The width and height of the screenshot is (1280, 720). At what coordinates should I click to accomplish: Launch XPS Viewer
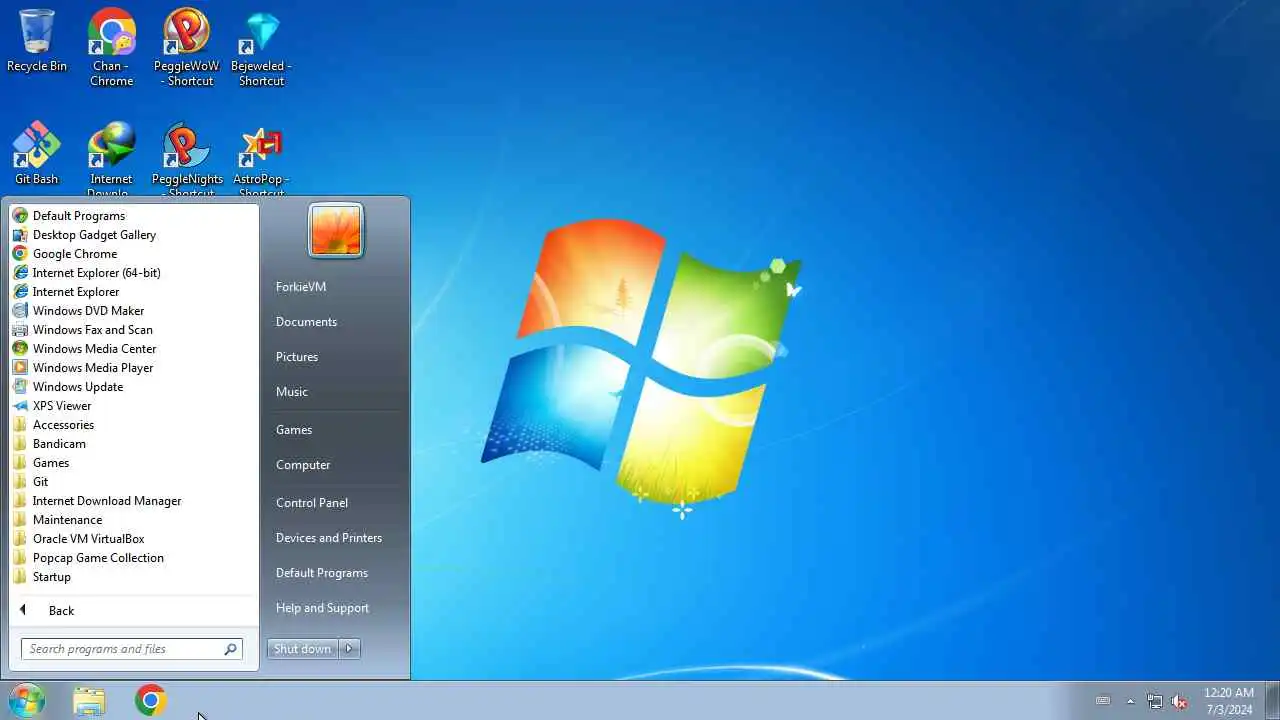(x=134, y=406)
